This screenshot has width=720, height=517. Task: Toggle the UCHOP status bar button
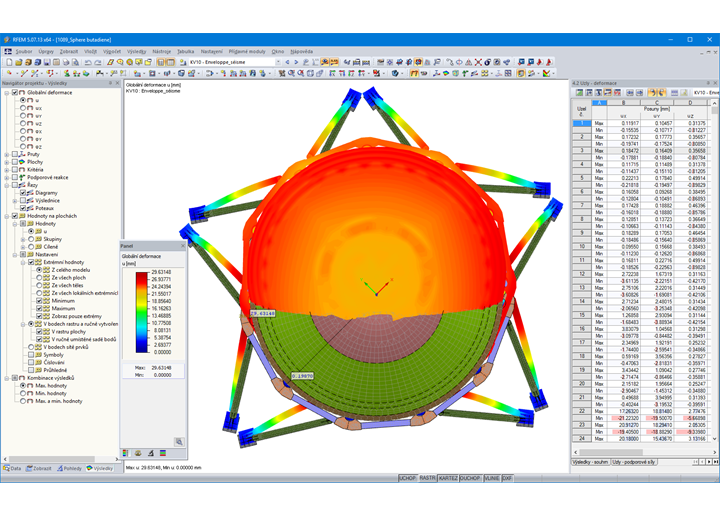(407, 478)
